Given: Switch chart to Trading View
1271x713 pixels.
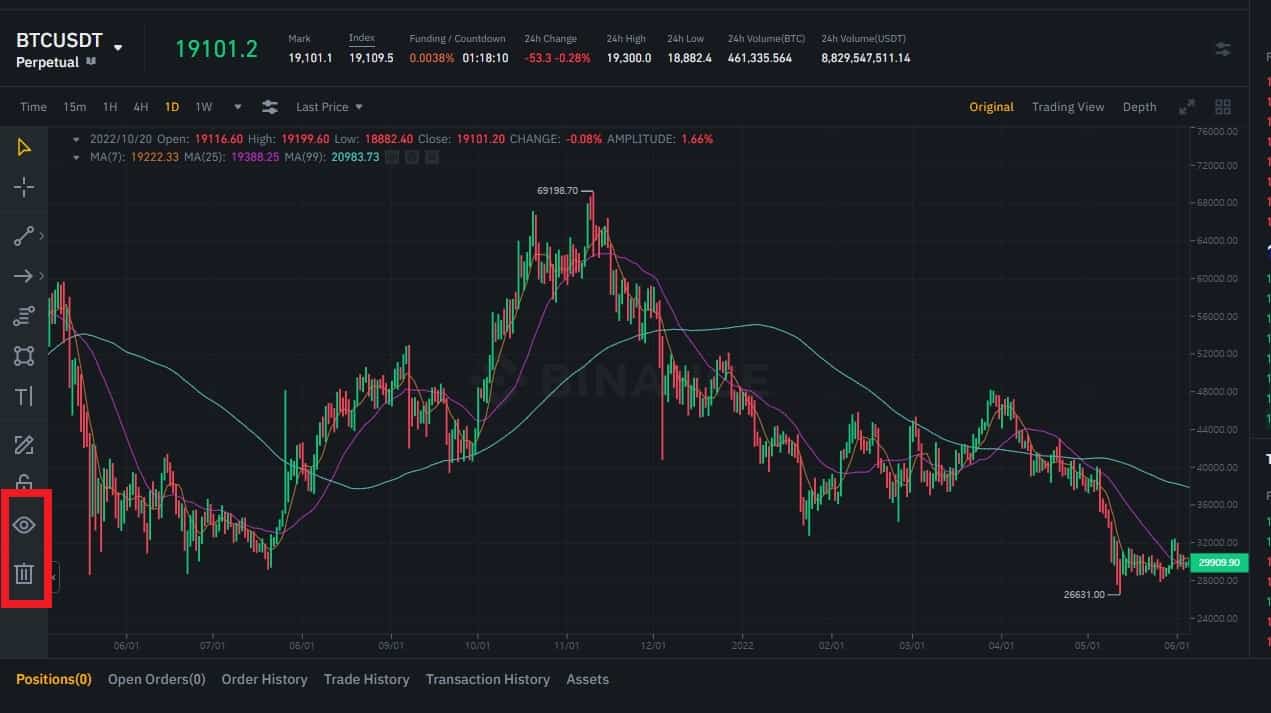Looking at the screenshot, I should coord(1067,107).
